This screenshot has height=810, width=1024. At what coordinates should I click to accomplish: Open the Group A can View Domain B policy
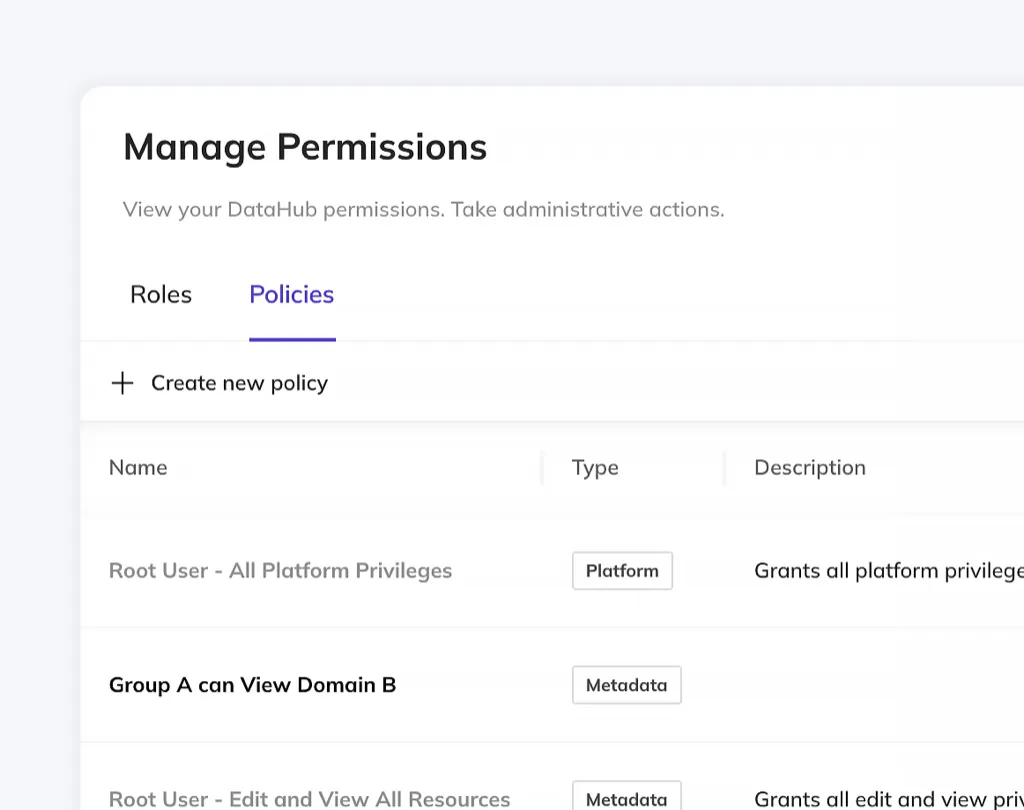pyautogui.click(x=252, y=685)
